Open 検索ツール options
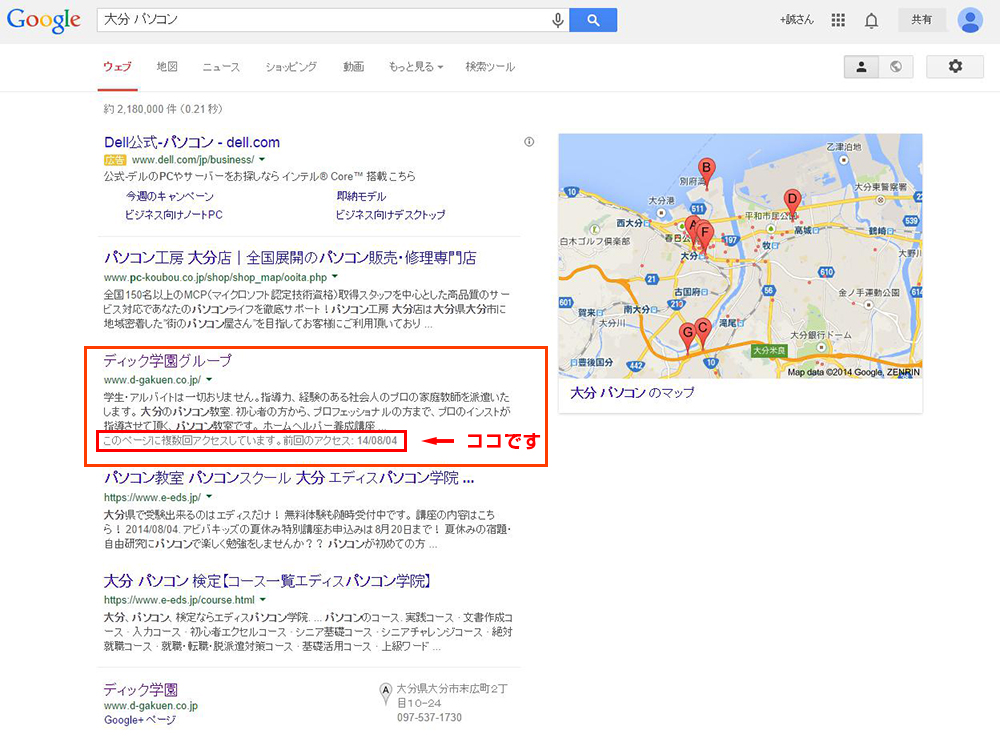 tap(490, 66)
